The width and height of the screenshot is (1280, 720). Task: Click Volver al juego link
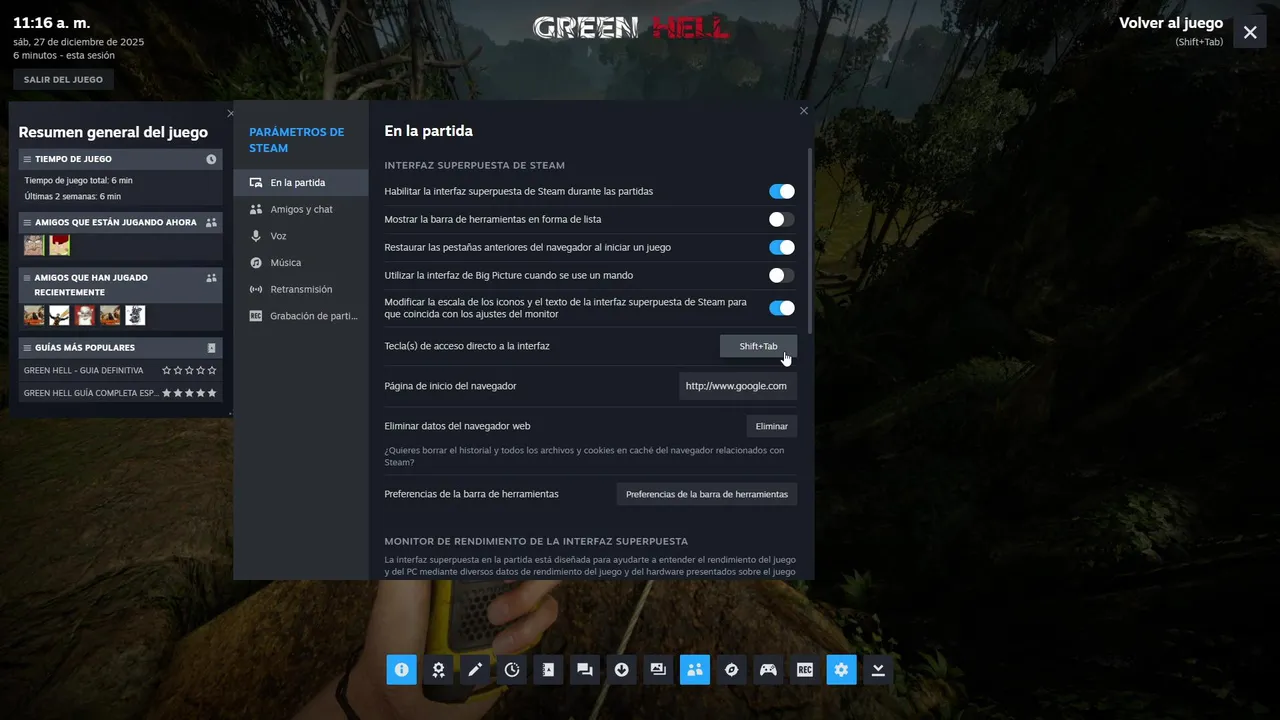1171,23
